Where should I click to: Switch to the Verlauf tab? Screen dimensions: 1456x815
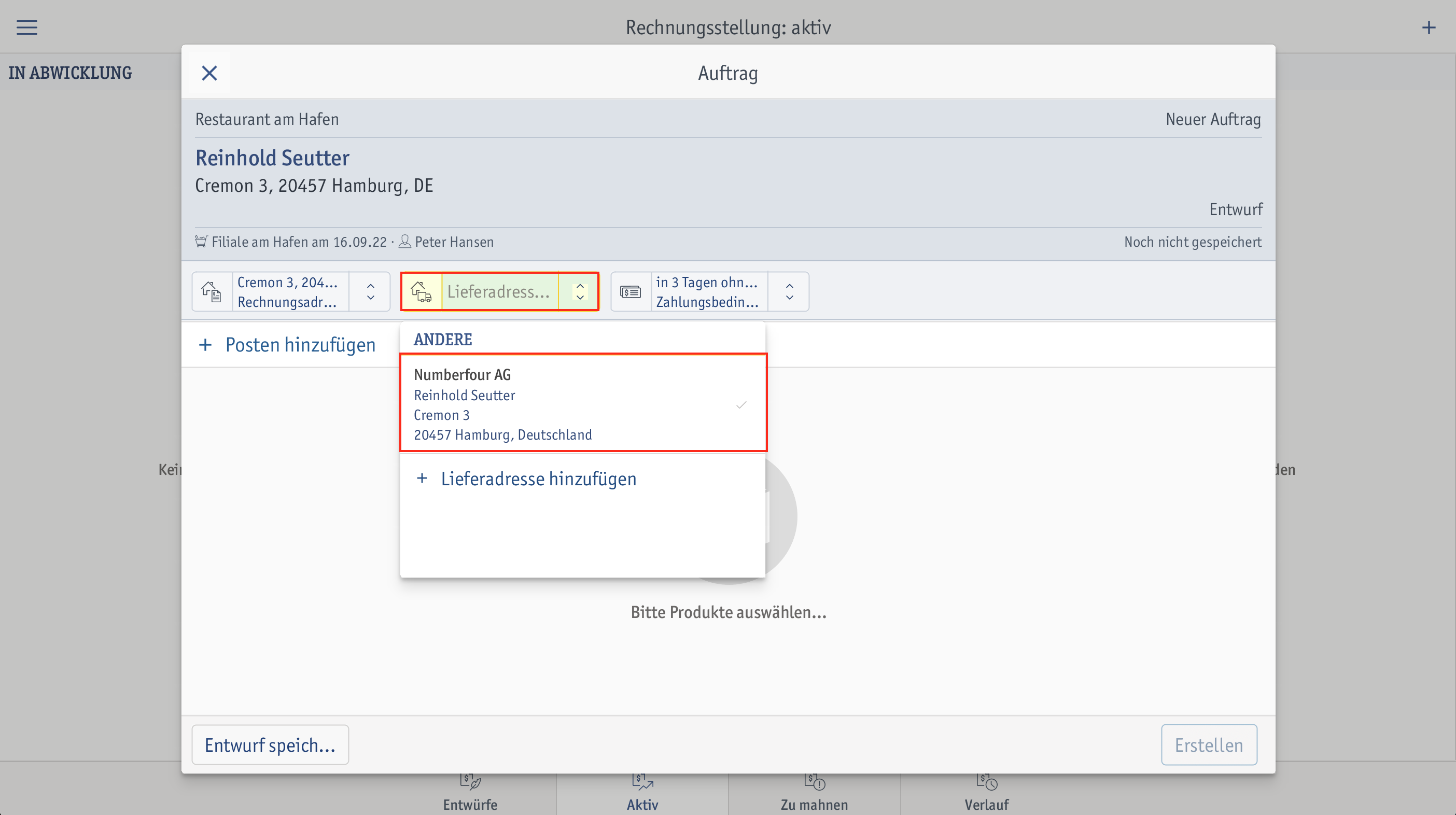tap(986, 794)
